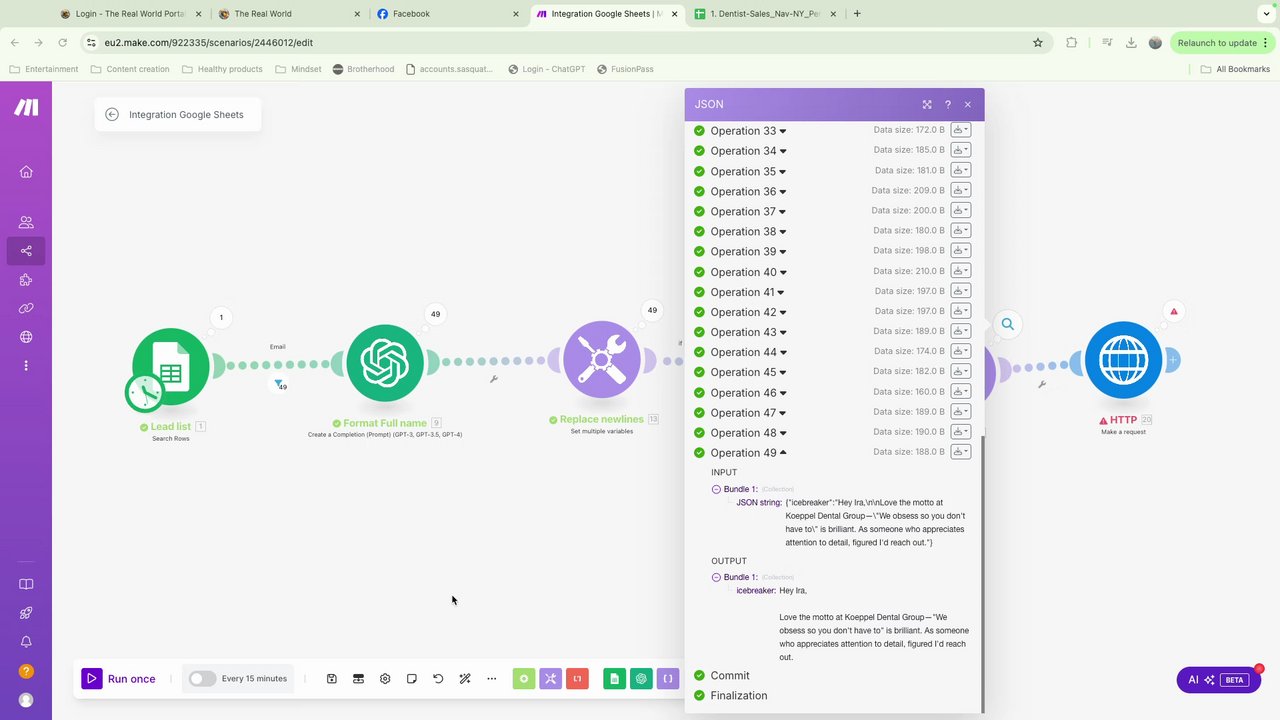Click the scenario inputs icon beside save
The image size is (1280, 720).
pyautogui.click(x=358, y=679)
